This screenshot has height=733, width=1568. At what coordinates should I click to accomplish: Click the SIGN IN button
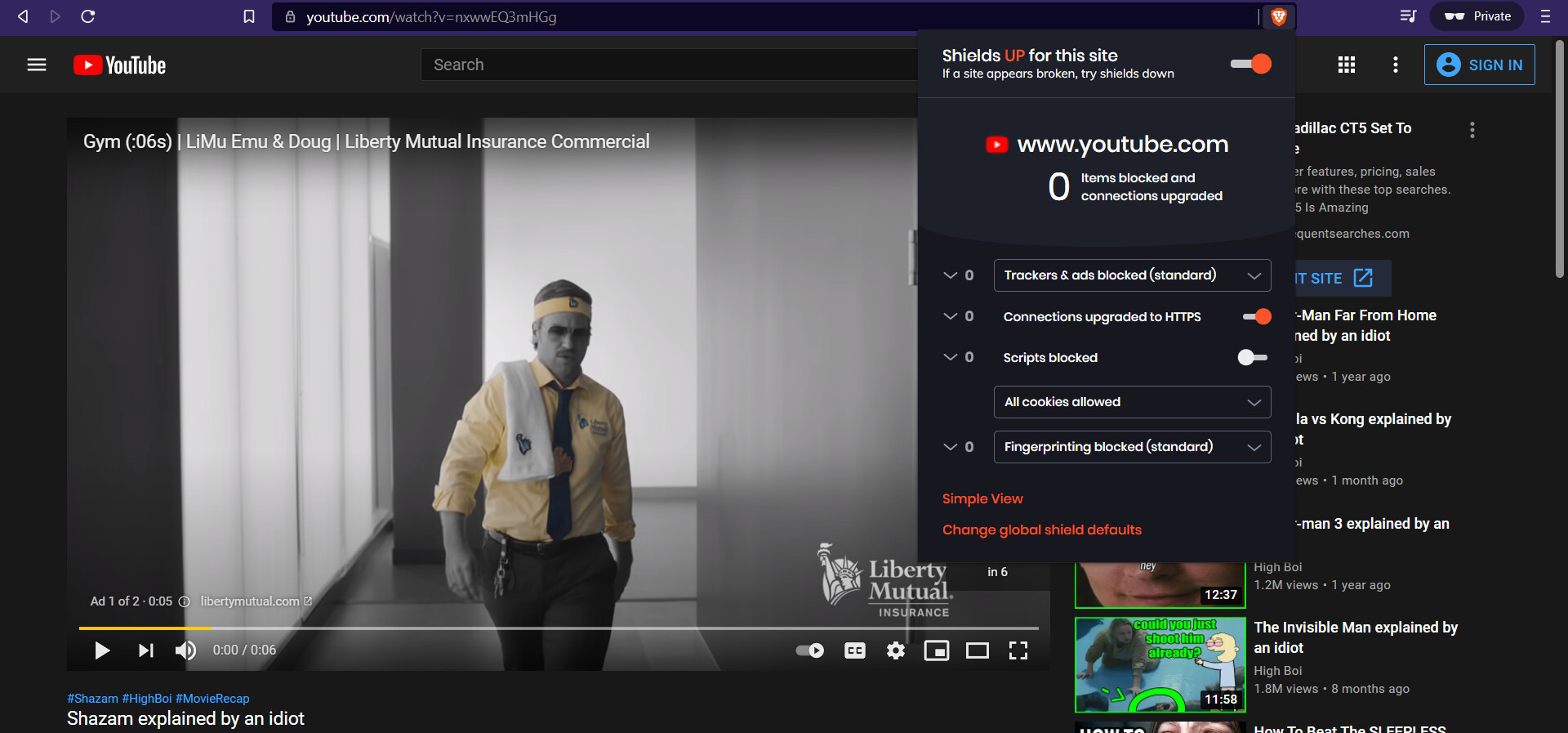coord(1480,65)
